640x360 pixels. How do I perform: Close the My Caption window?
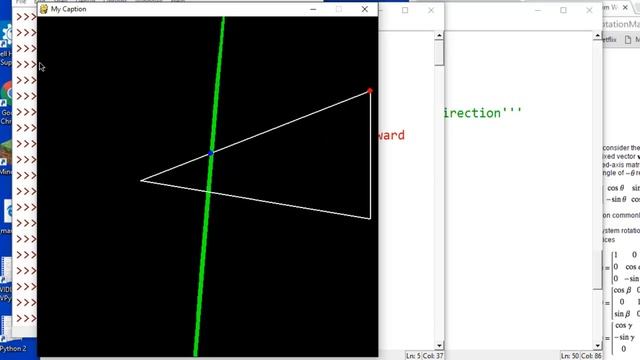point(364,9)
